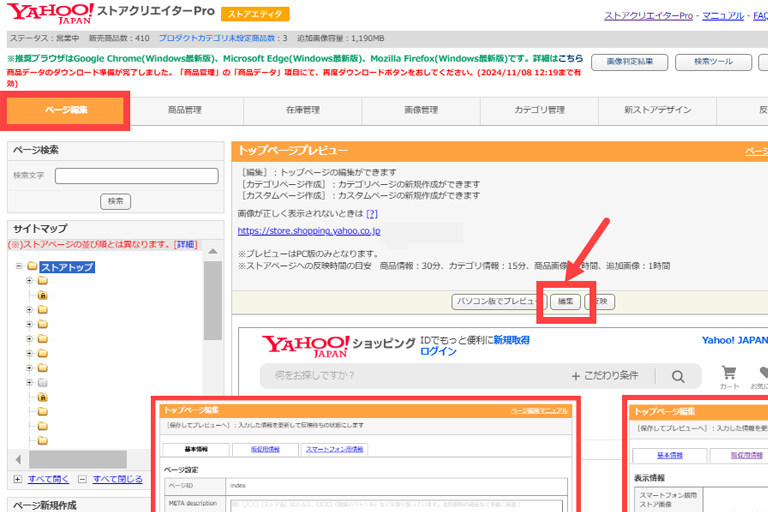768x512 pixels.
Task: Click the 追加画像容量：1,190MB text
Action: click(x=340, y=38)
